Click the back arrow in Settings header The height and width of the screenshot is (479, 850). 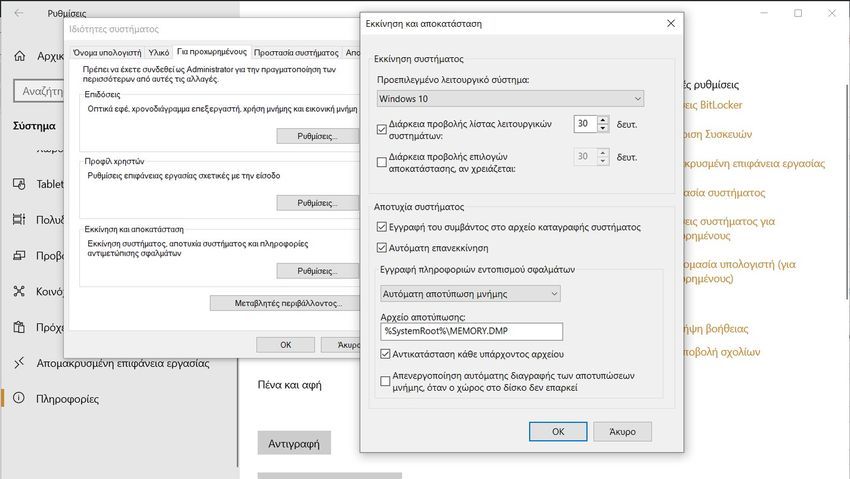(21, 14)
